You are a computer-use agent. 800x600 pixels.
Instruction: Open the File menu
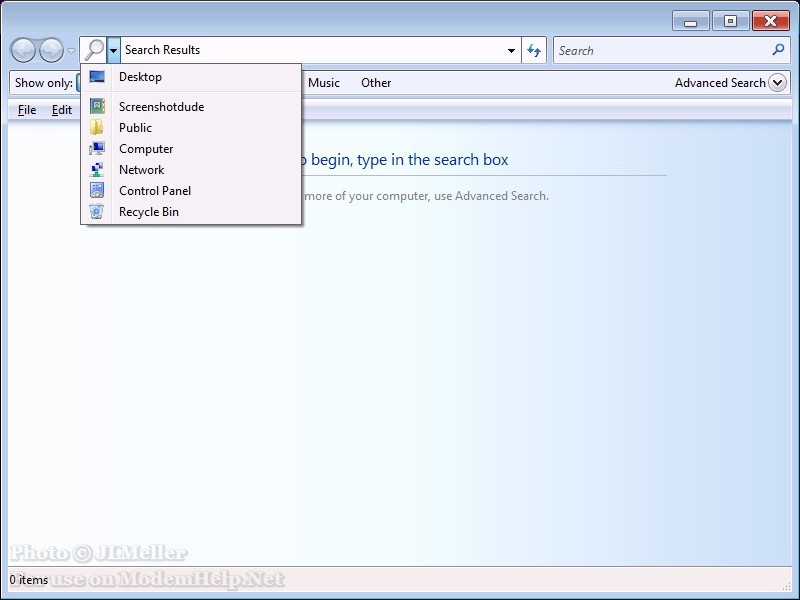click(x=27, y=110)
